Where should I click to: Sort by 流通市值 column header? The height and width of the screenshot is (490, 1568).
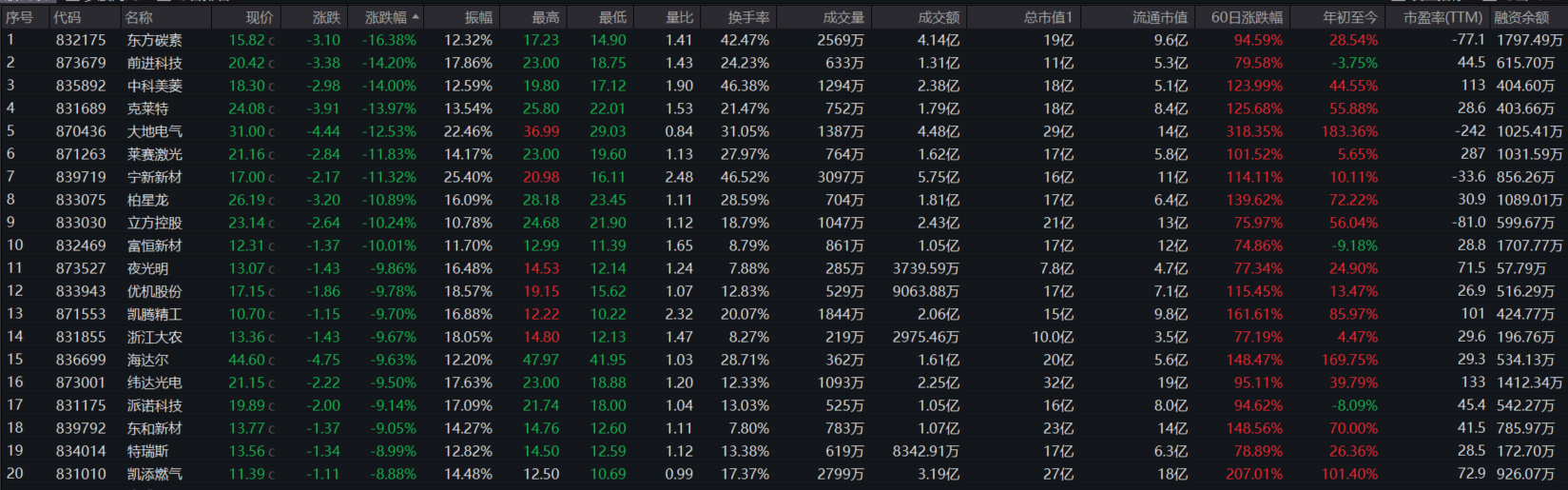(x=1160, y=17)
